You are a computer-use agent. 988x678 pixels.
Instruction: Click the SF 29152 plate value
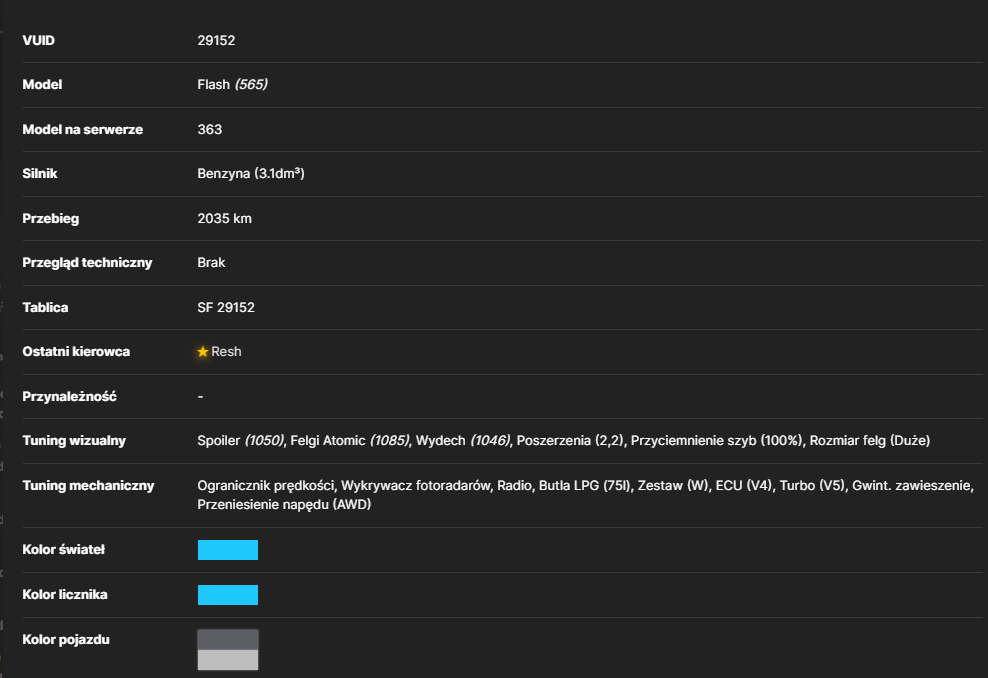click(x=226, y=307)
